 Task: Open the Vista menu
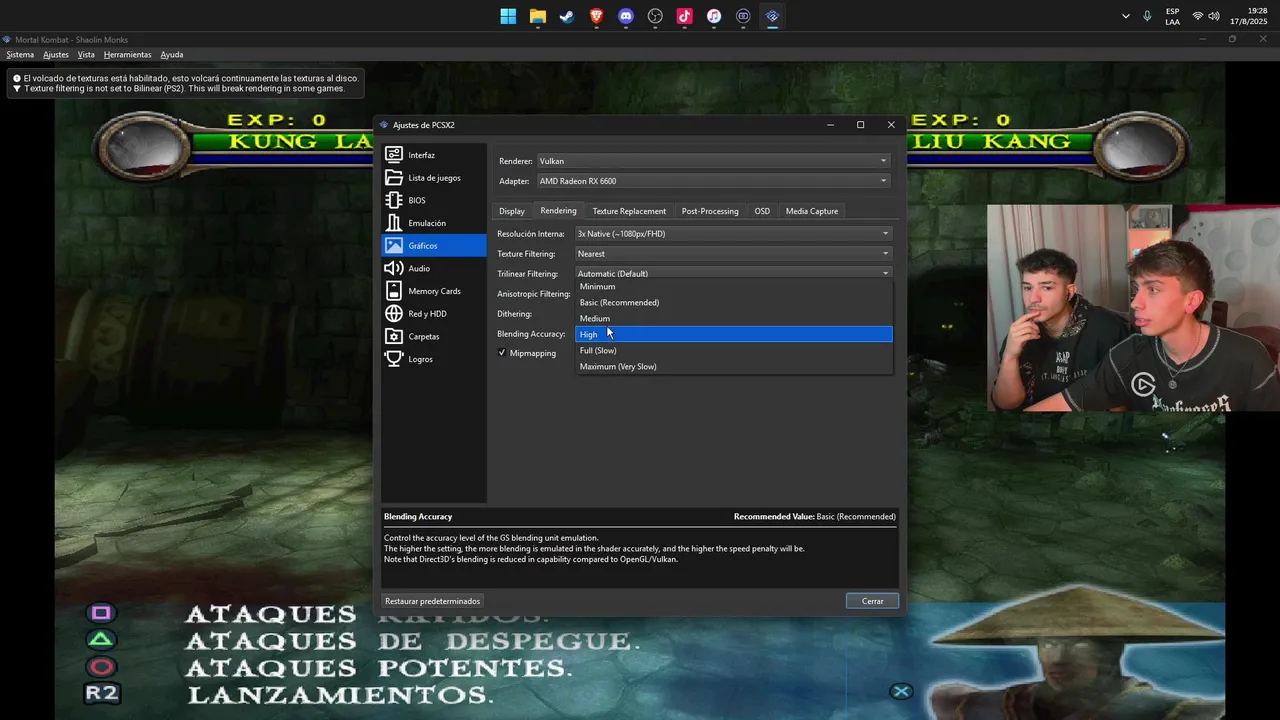point(86,55)
